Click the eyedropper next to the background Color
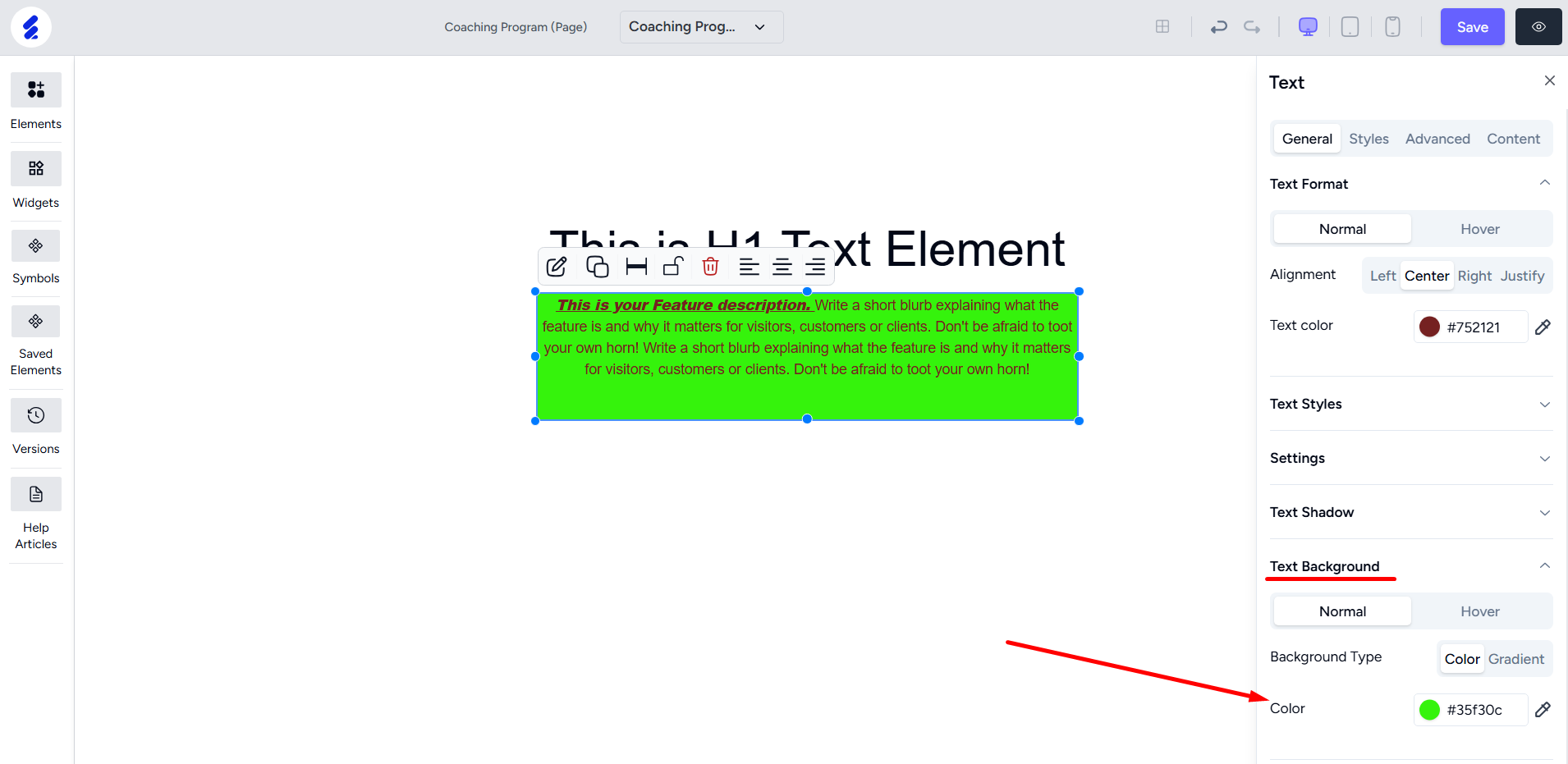This screenshot has width=1568, height=764. tap(1543, 709)
